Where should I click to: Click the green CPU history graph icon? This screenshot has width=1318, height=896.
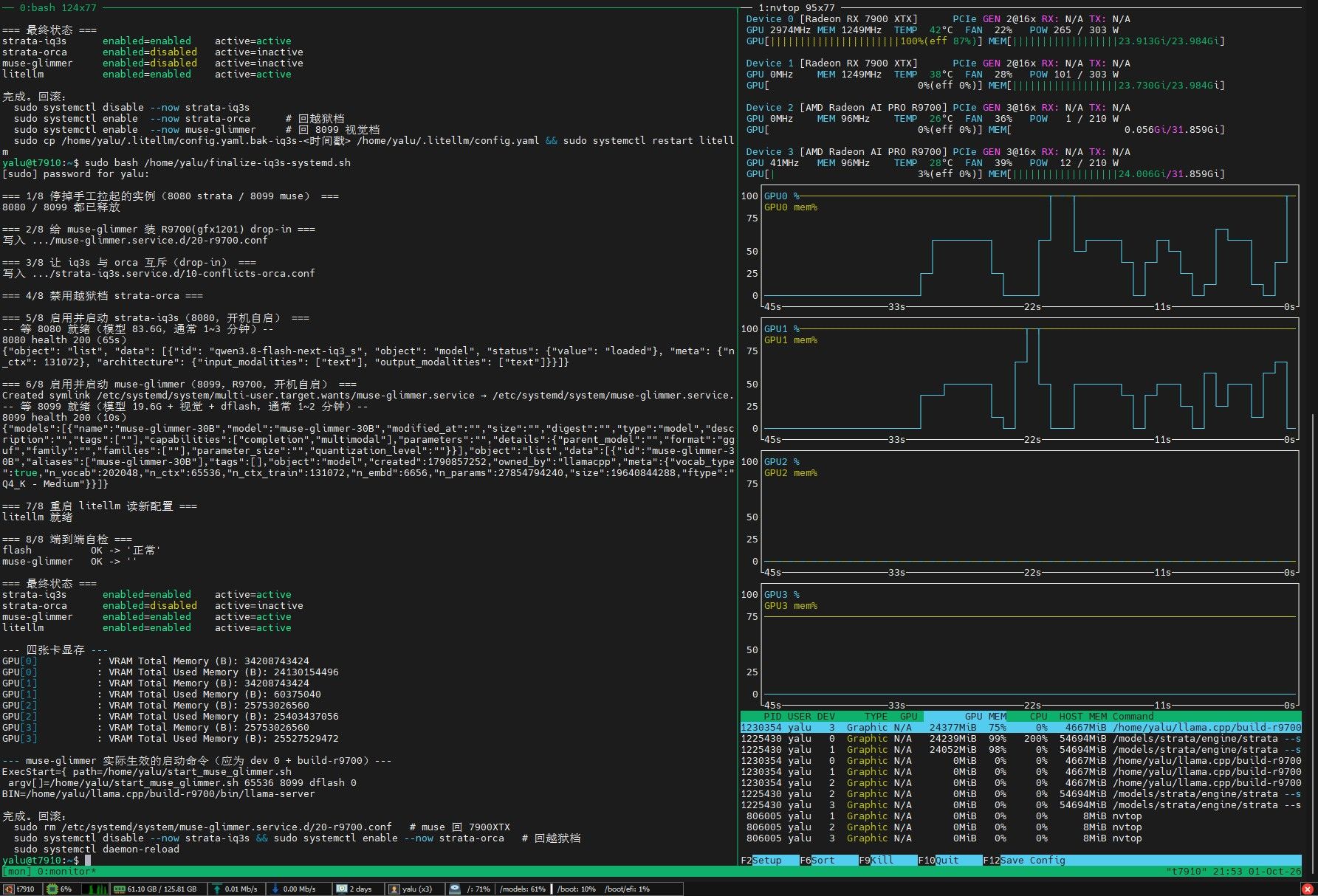click(94, 889)
